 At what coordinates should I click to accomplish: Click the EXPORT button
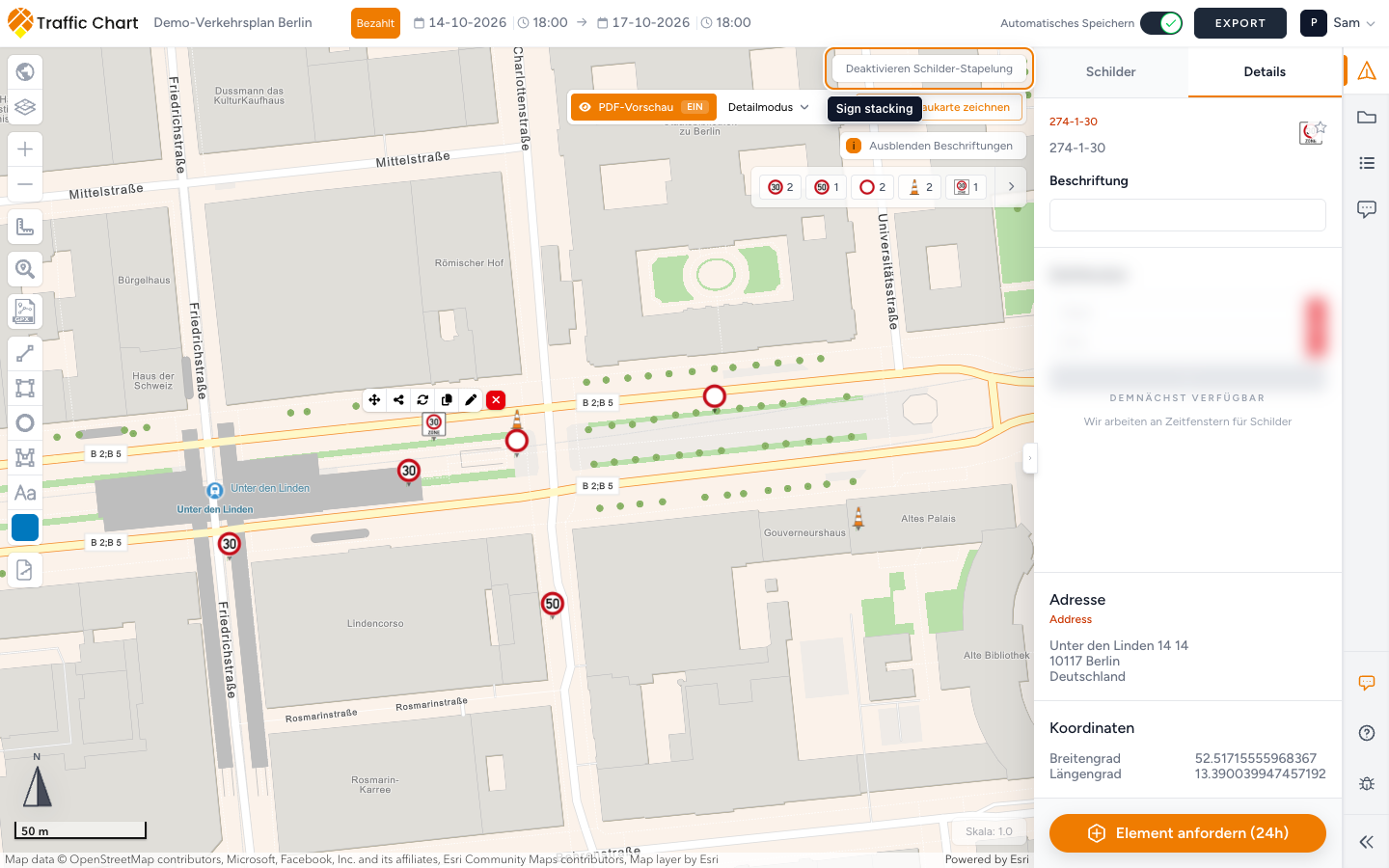1239,23
